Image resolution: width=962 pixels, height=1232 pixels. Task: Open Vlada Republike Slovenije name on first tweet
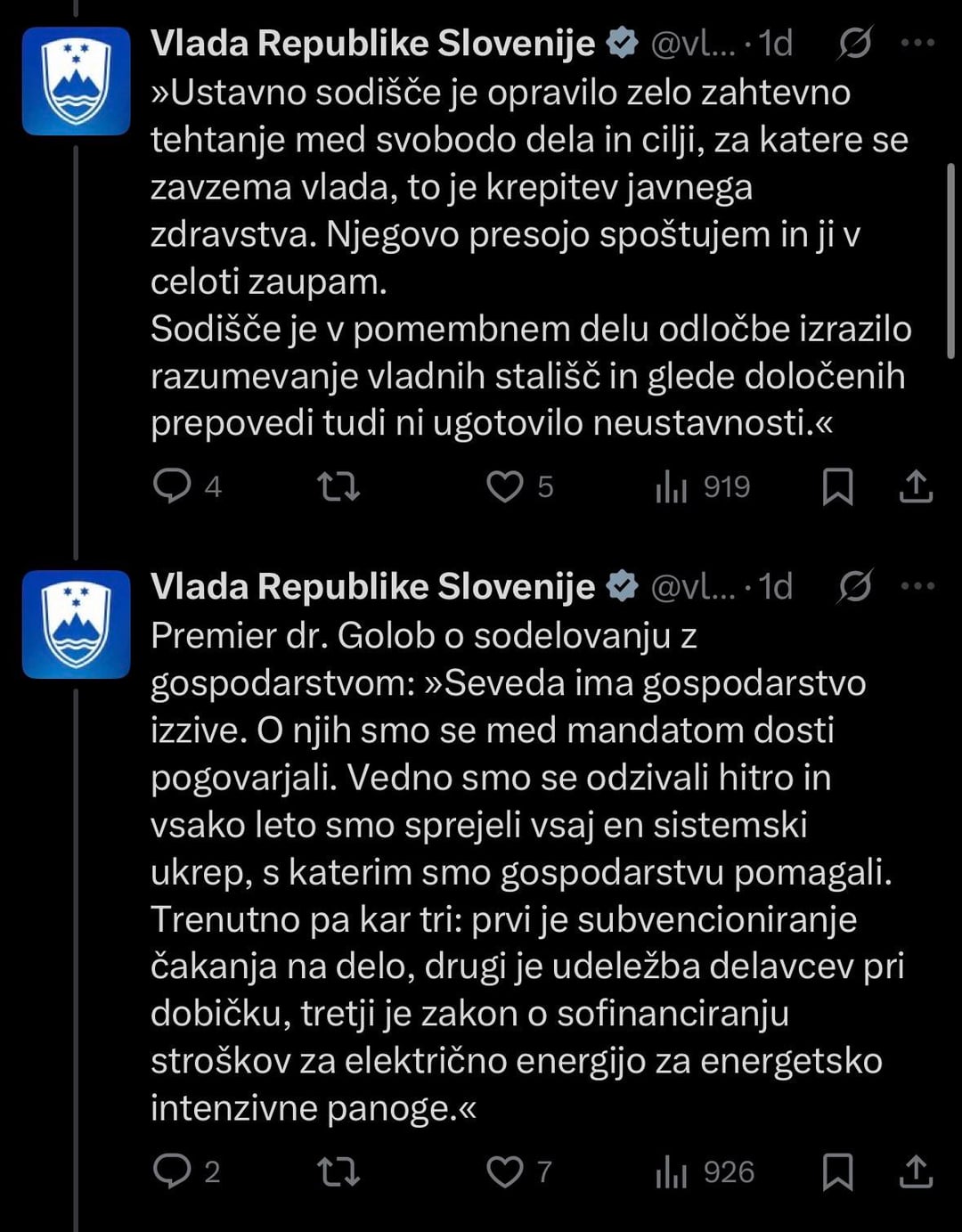point(372,43)
